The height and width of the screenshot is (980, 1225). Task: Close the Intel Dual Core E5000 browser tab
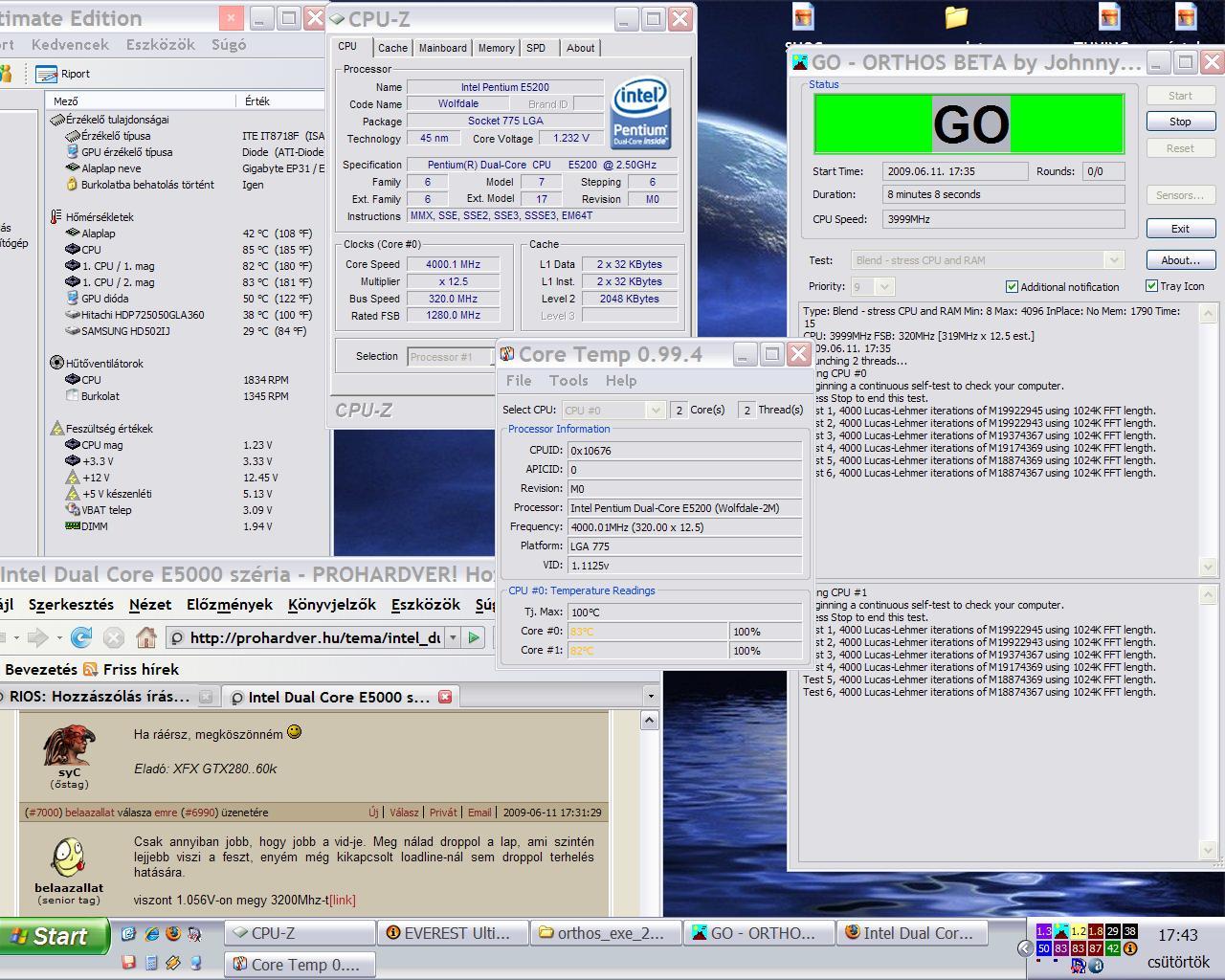point(445,697)
